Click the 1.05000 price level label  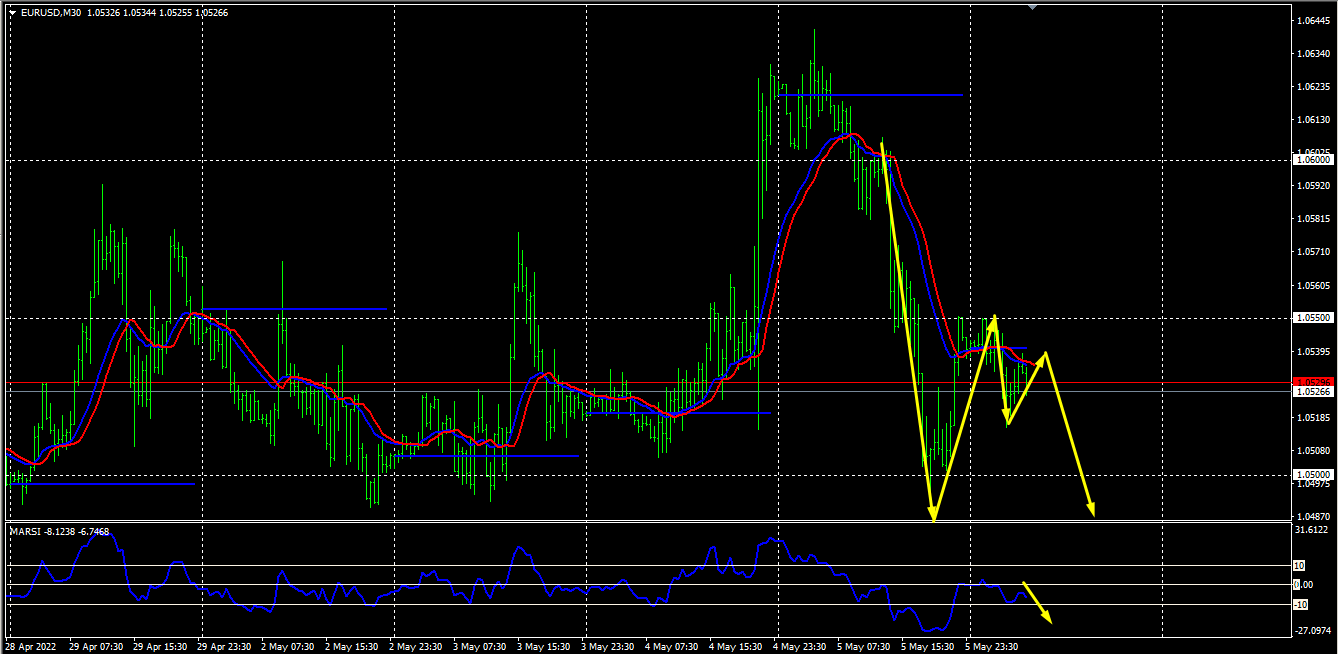coord(1312,475)
